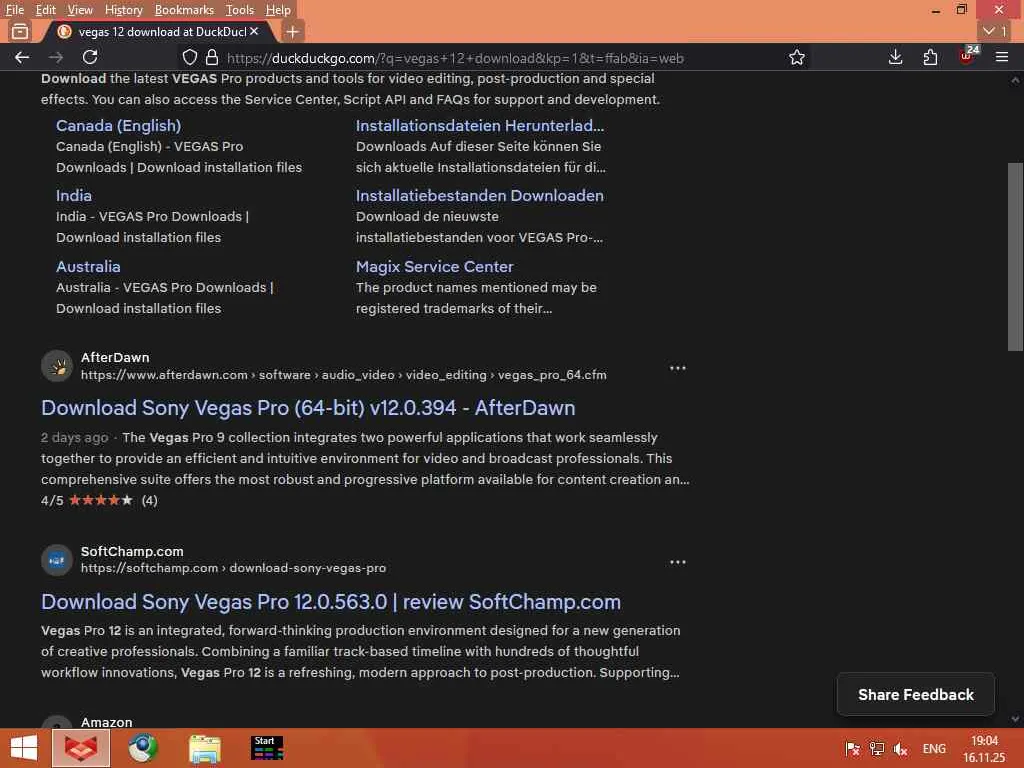Switch the ENG input language indicator
The image size is (1024, 768).
point(934,749)
